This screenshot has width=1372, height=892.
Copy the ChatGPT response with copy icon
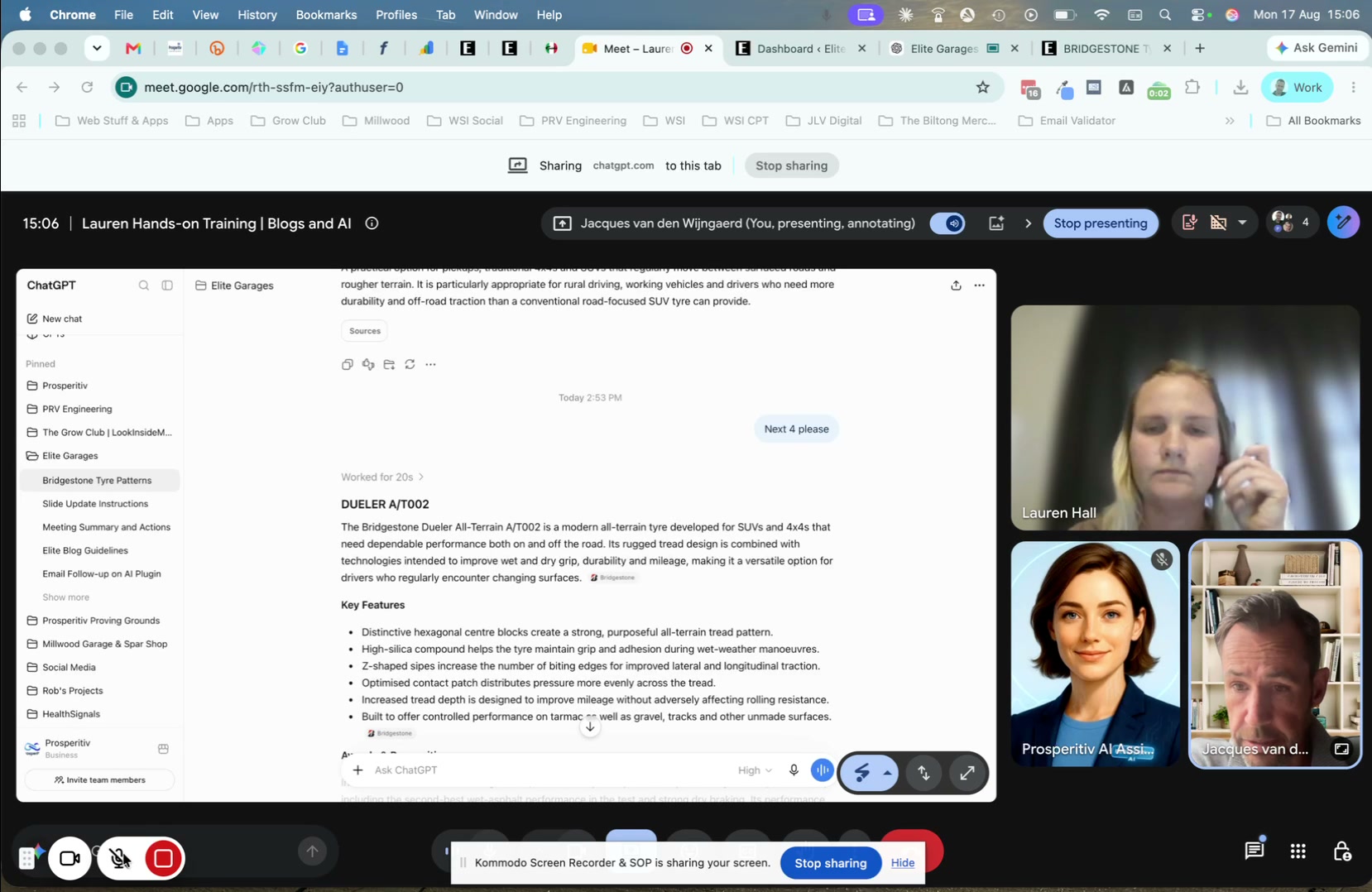click(348, 364)
